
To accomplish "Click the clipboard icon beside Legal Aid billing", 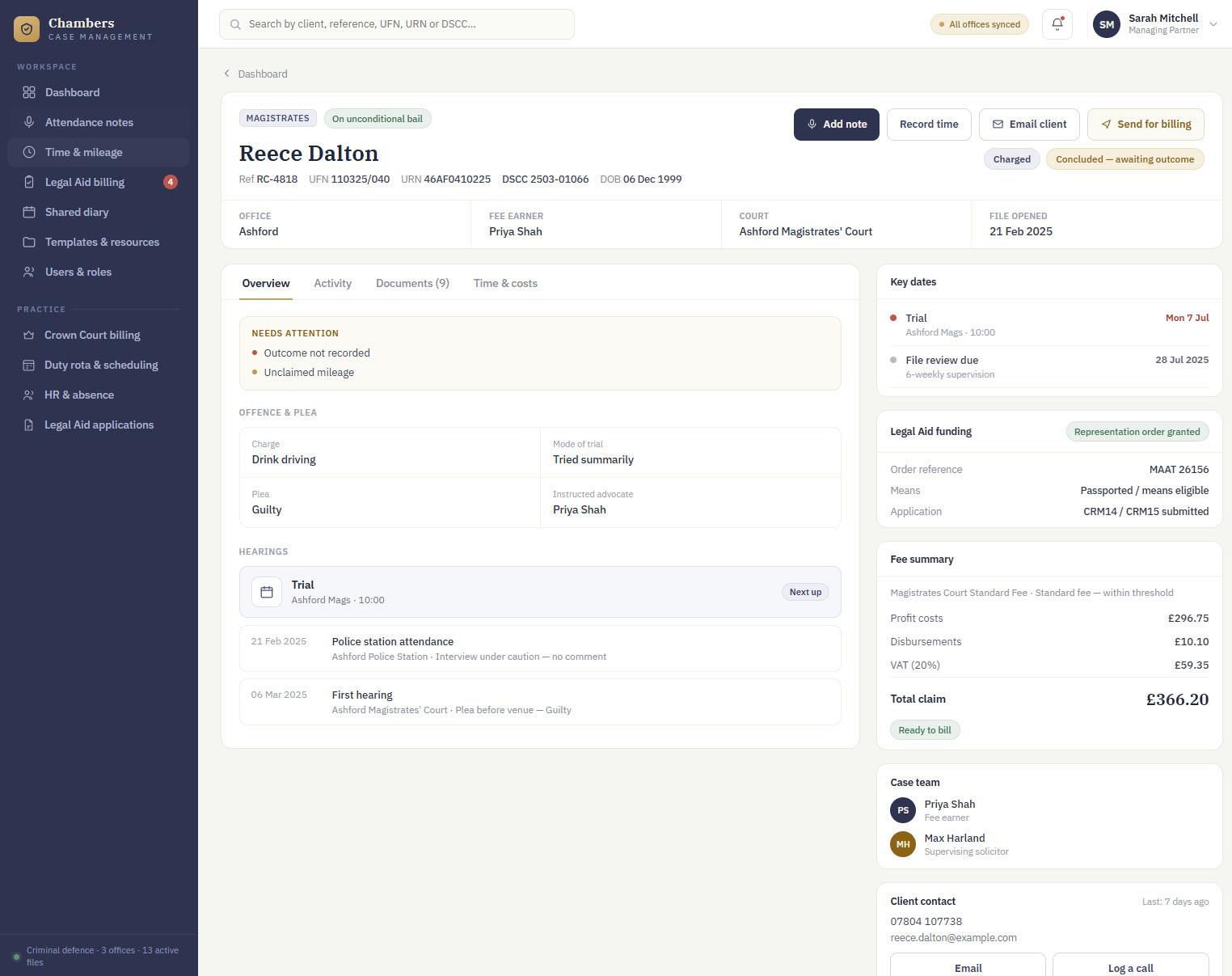I will pyautogui.click(x=29, y=182).
